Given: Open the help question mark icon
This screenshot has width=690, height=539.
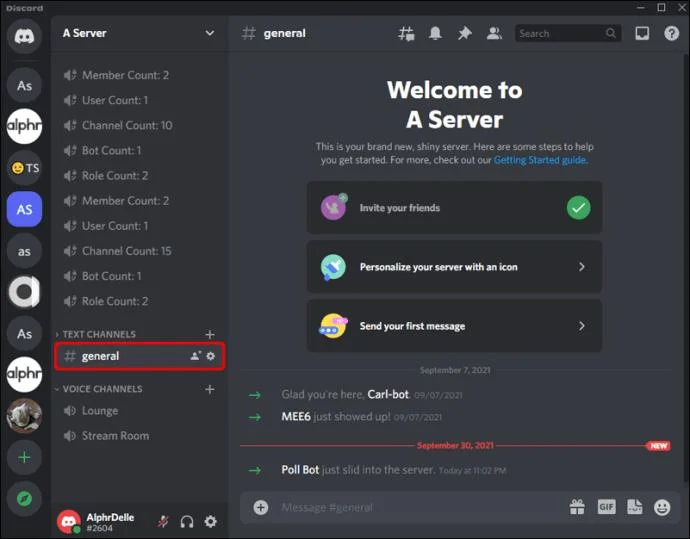Looking at the screenshot, I should click(672, 33).
